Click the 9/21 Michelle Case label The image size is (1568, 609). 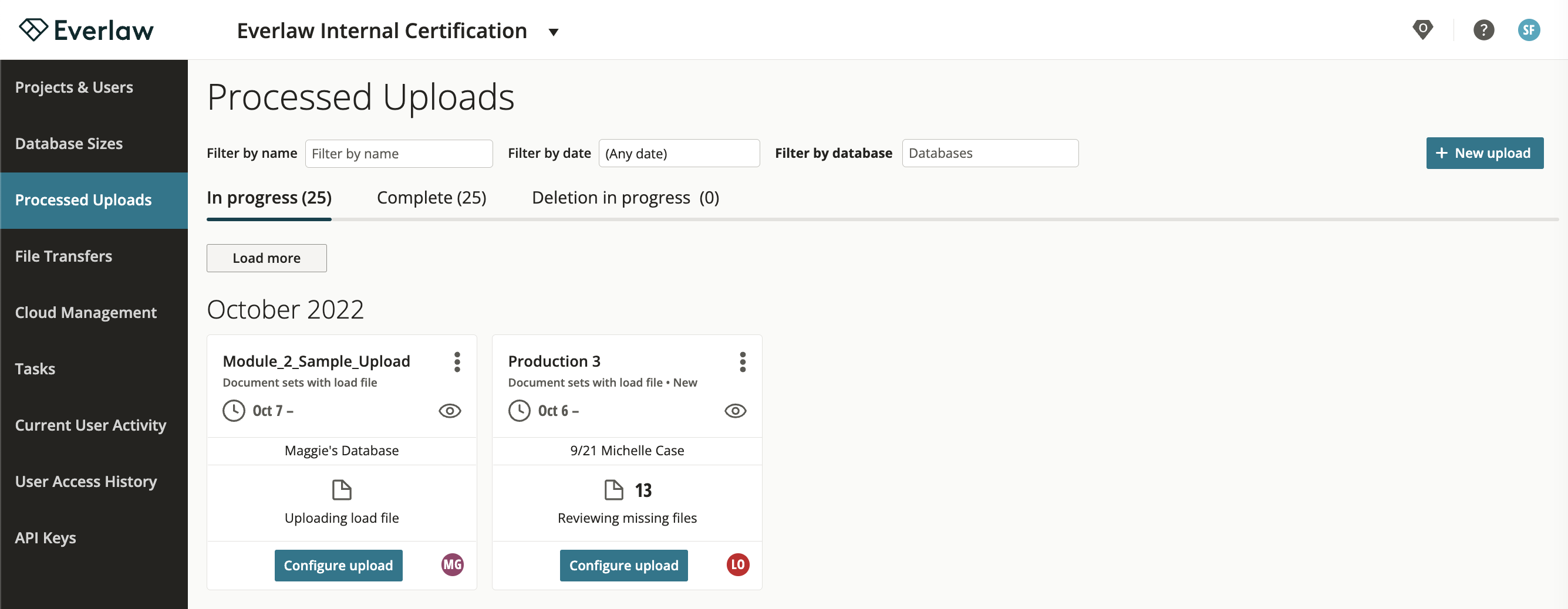[627, 451]
